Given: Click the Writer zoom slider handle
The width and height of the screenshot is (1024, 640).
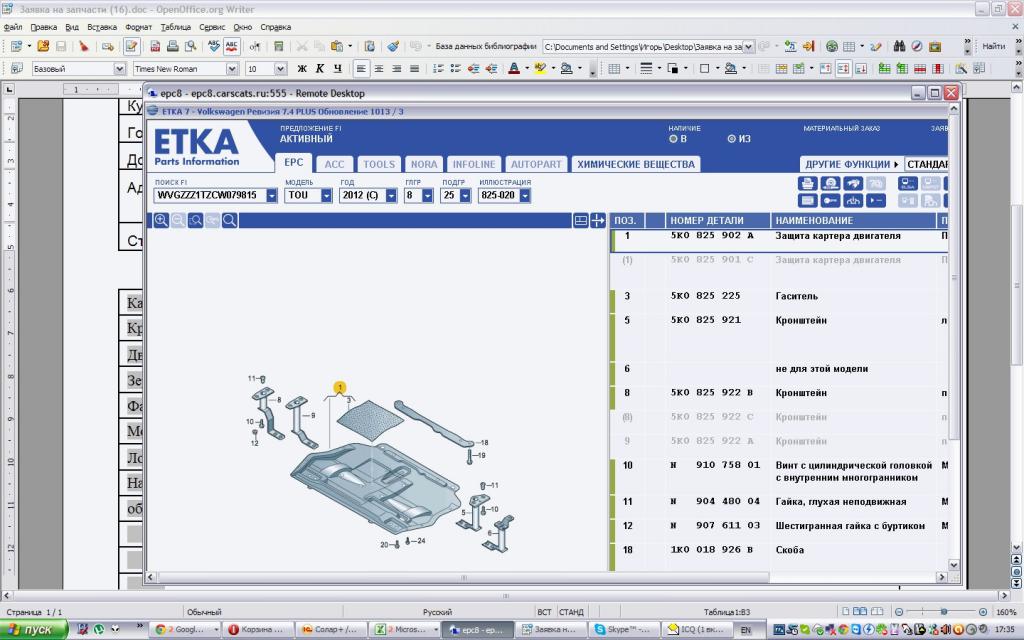Looking at the screenshot, I should pos(944,612).
